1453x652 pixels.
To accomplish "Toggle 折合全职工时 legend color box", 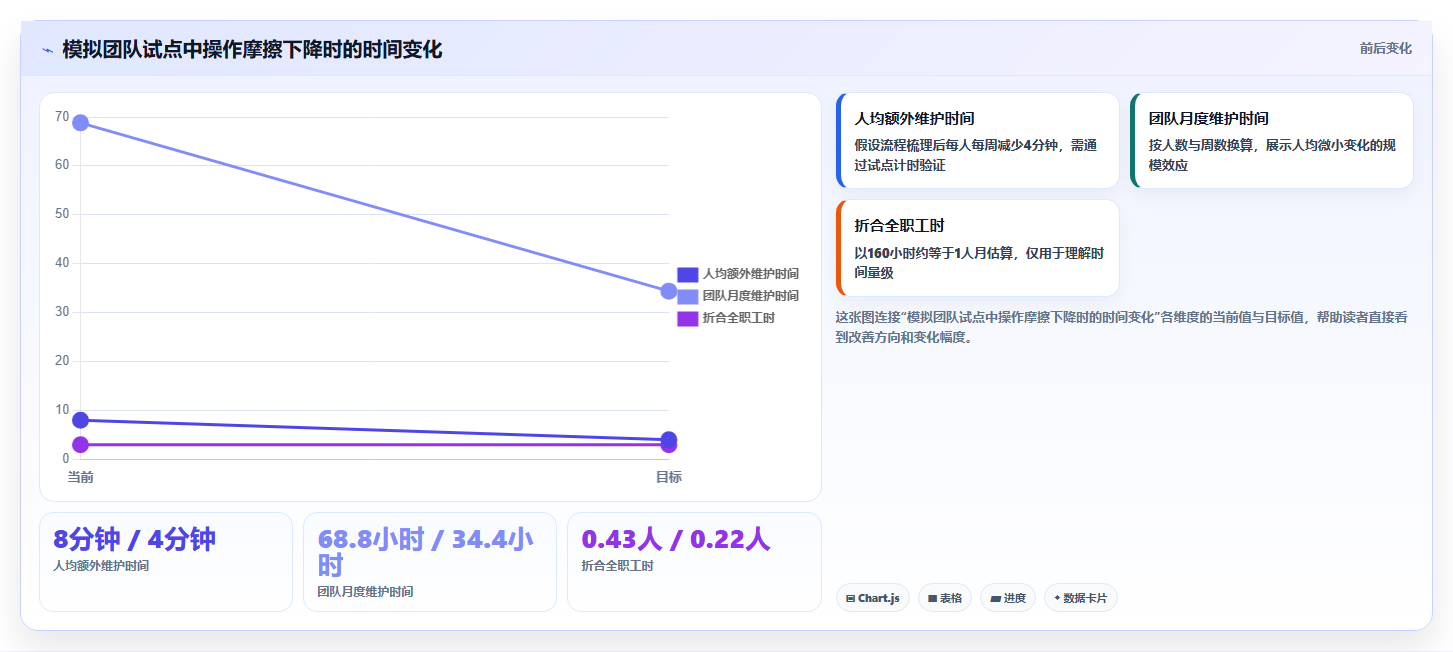I will pos(688,318).
